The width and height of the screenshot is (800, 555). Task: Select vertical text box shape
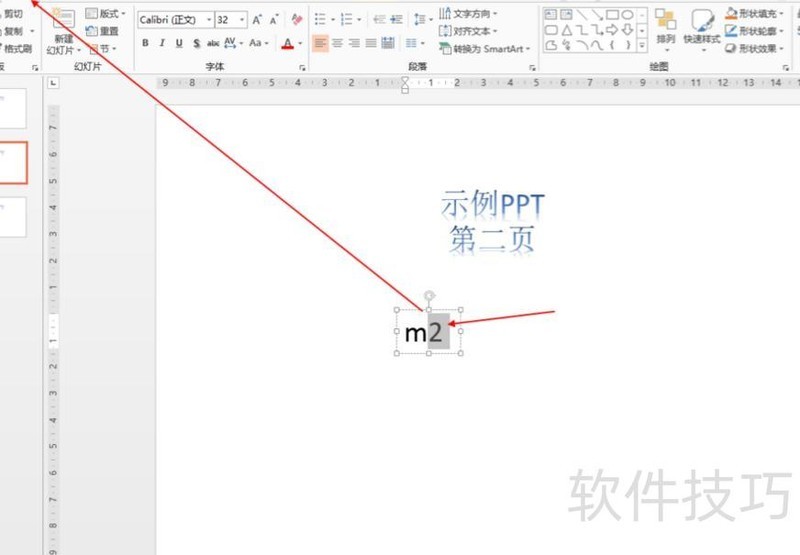tap(566, 14)
